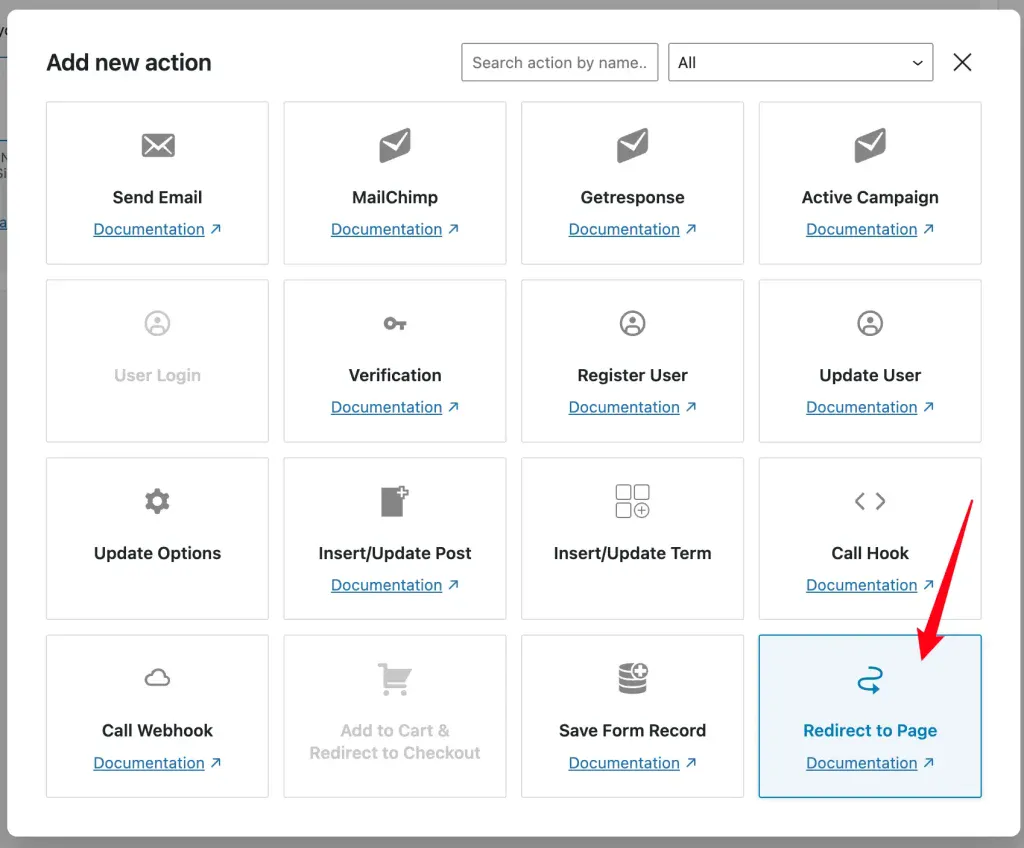
Task: Pick the Getresponse action icon
Action: (x=632, y=145)
